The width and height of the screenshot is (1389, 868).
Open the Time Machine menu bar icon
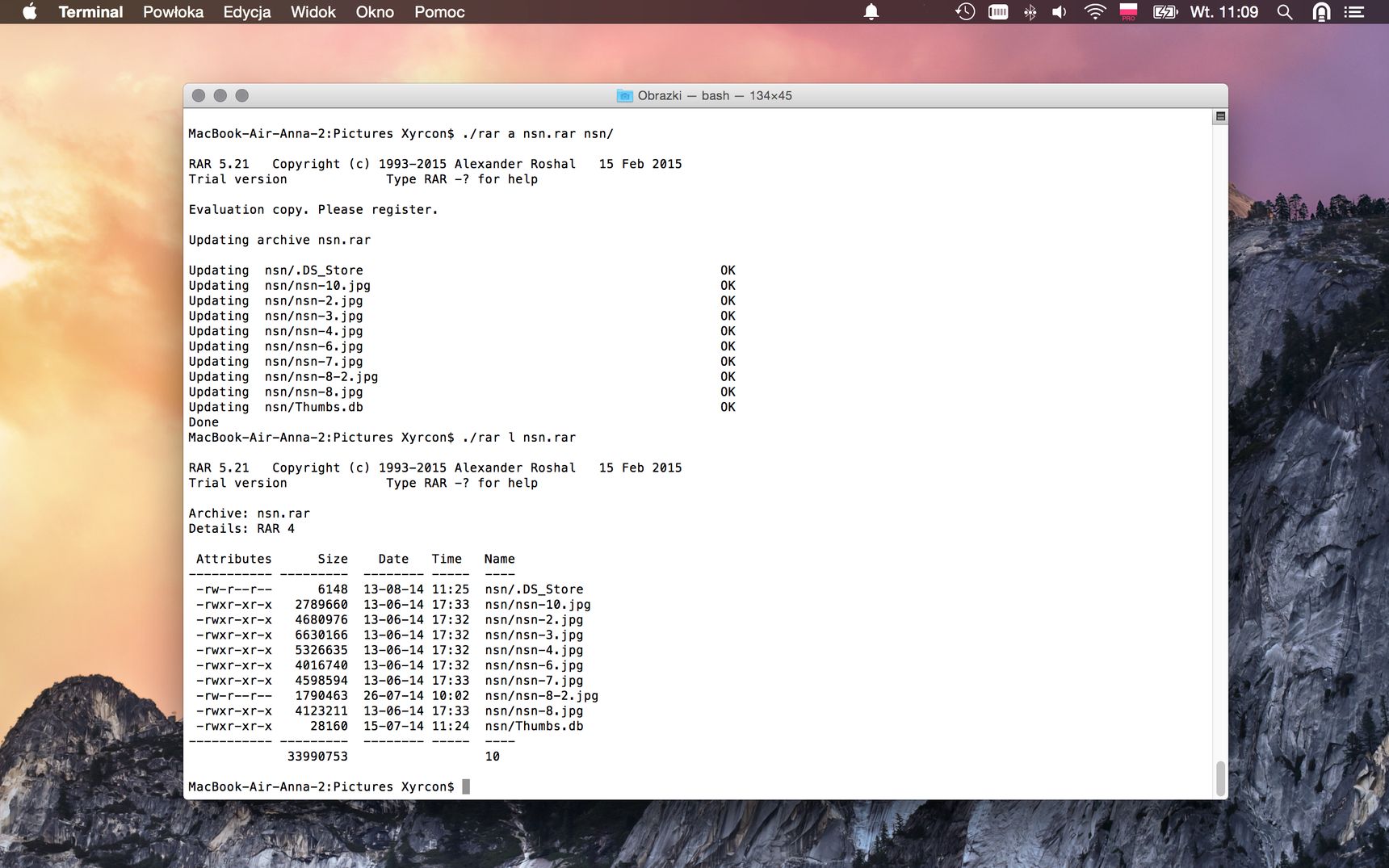coord(965,11)
